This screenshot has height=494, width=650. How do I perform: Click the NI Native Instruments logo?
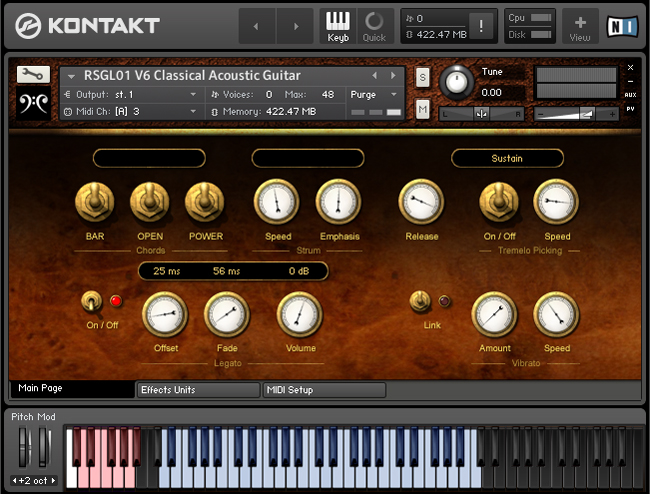coord(622,26)
